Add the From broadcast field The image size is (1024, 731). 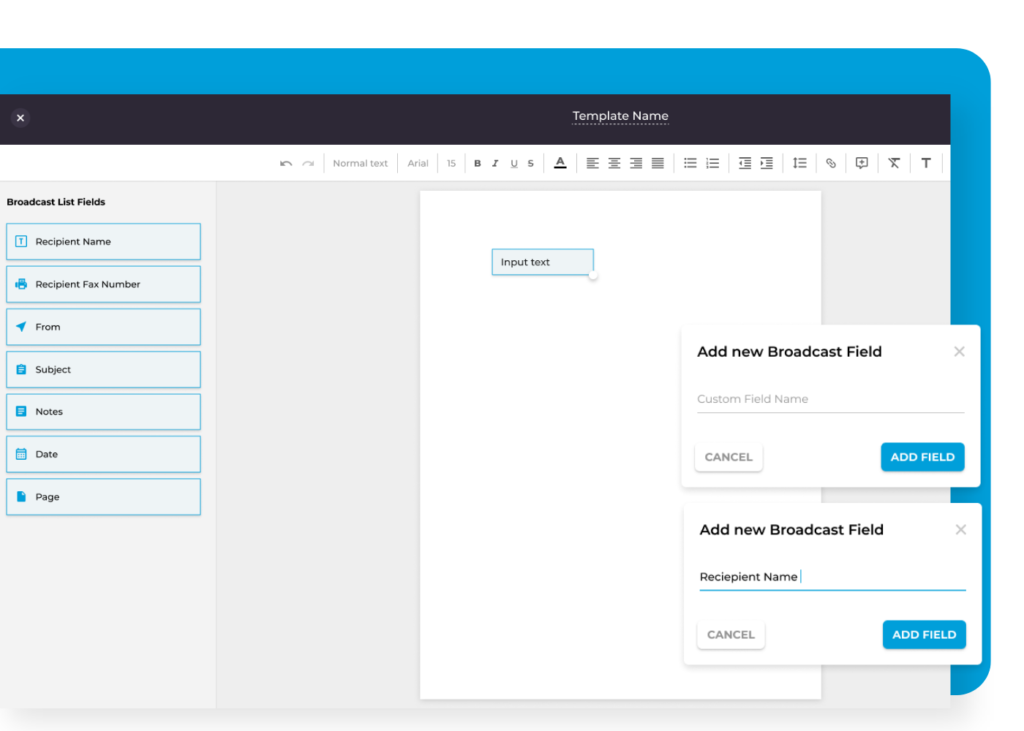pyautogui.click(x=103, y=326)
